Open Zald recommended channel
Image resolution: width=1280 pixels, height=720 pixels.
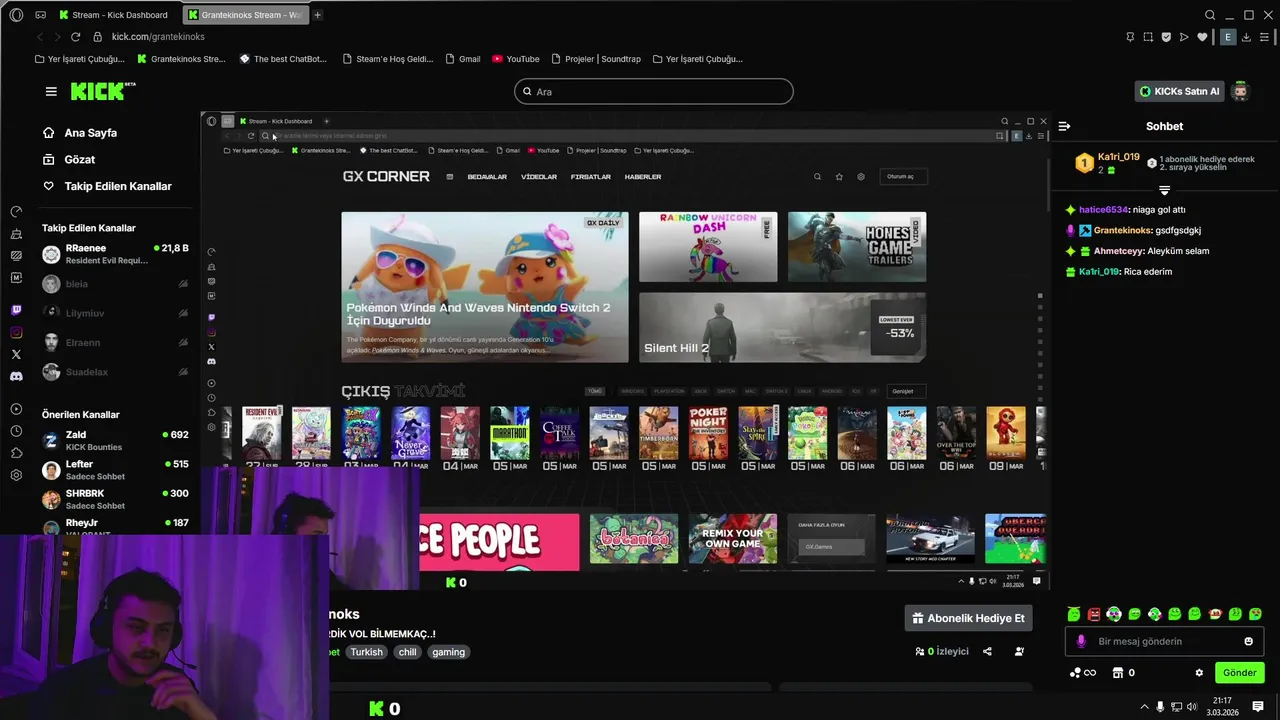click(x=115, y=441)
